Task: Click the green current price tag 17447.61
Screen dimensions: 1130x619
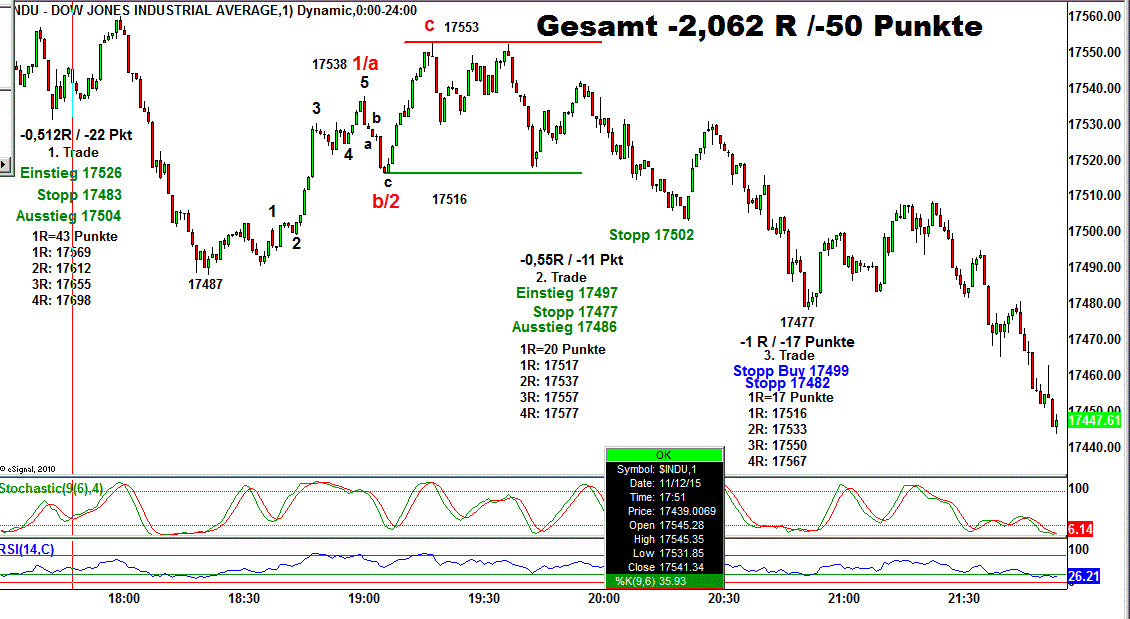Action: click(x=1094, y=420)
